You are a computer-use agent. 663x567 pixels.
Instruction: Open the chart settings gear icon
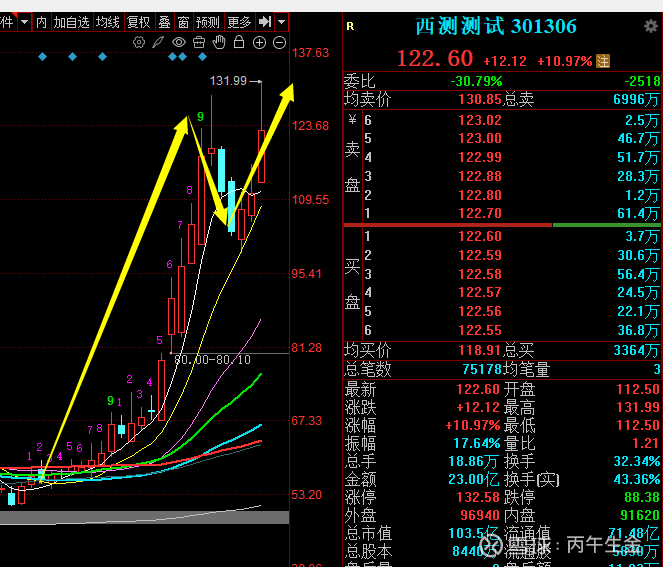(x=139, y=42)
